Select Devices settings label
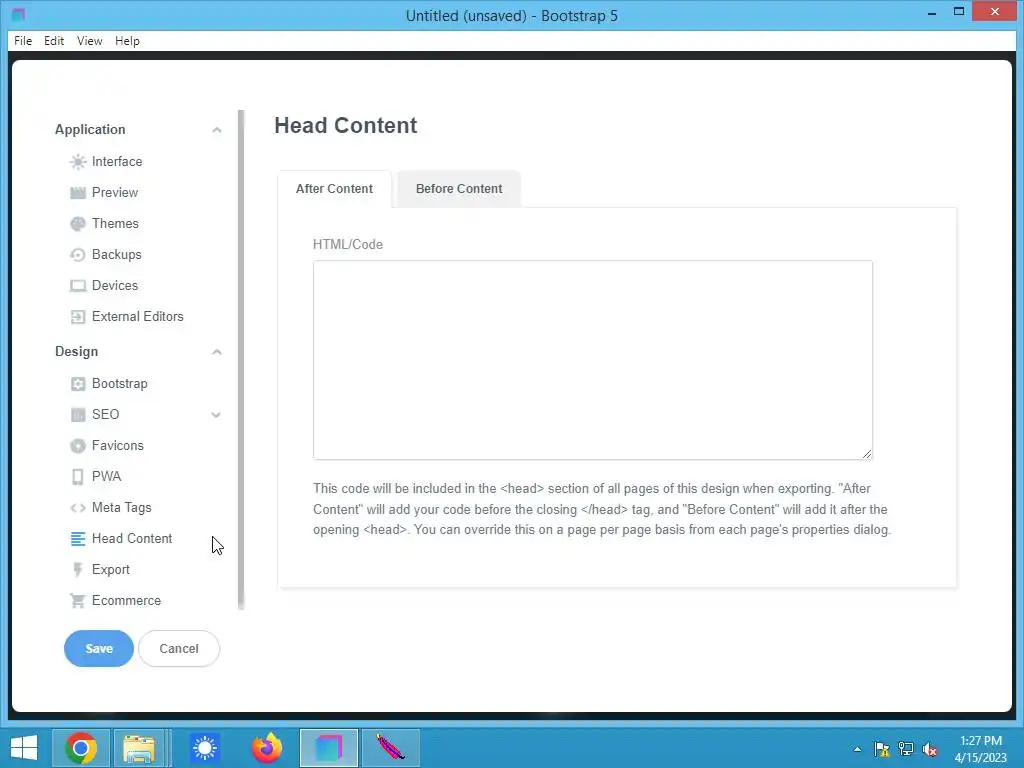The image size is (1024, 768). [115, 285]
